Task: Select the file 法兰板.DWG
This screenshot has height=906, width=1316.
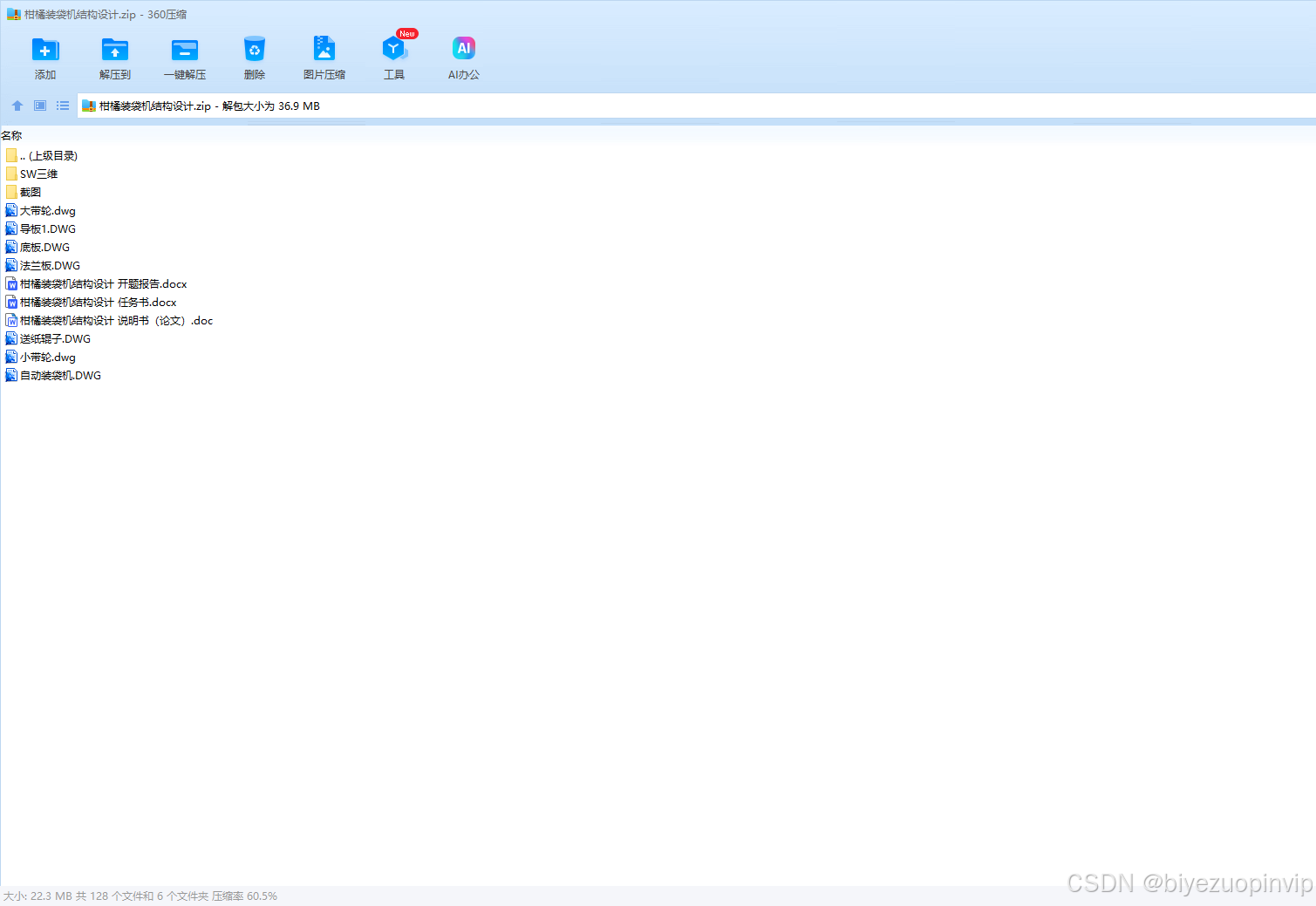Action: tap(43, 265)
